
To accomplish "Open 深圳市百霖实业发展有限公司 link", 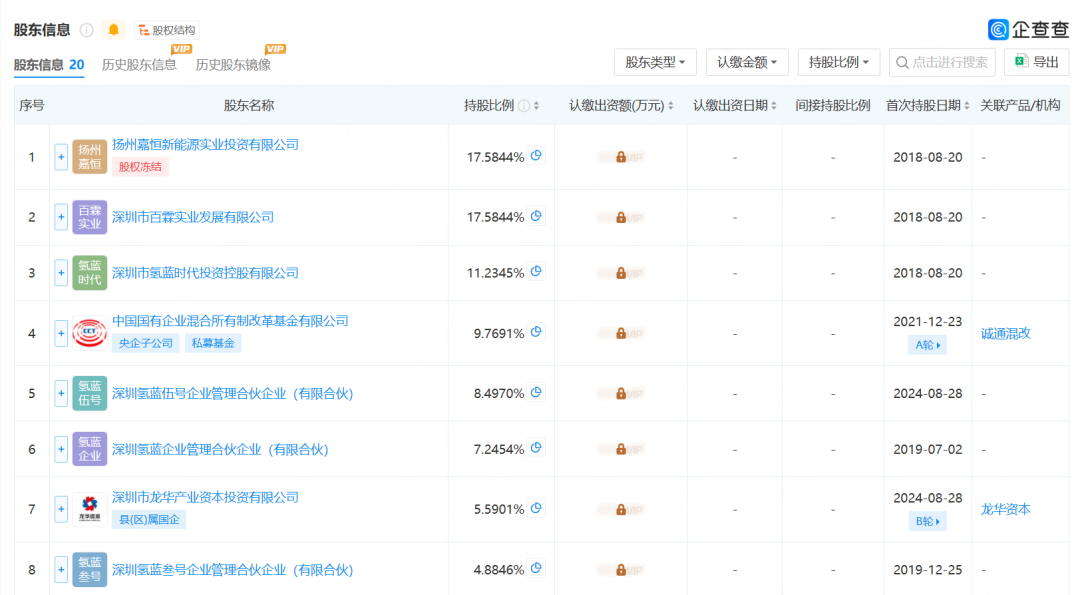I will coord(193,217).
